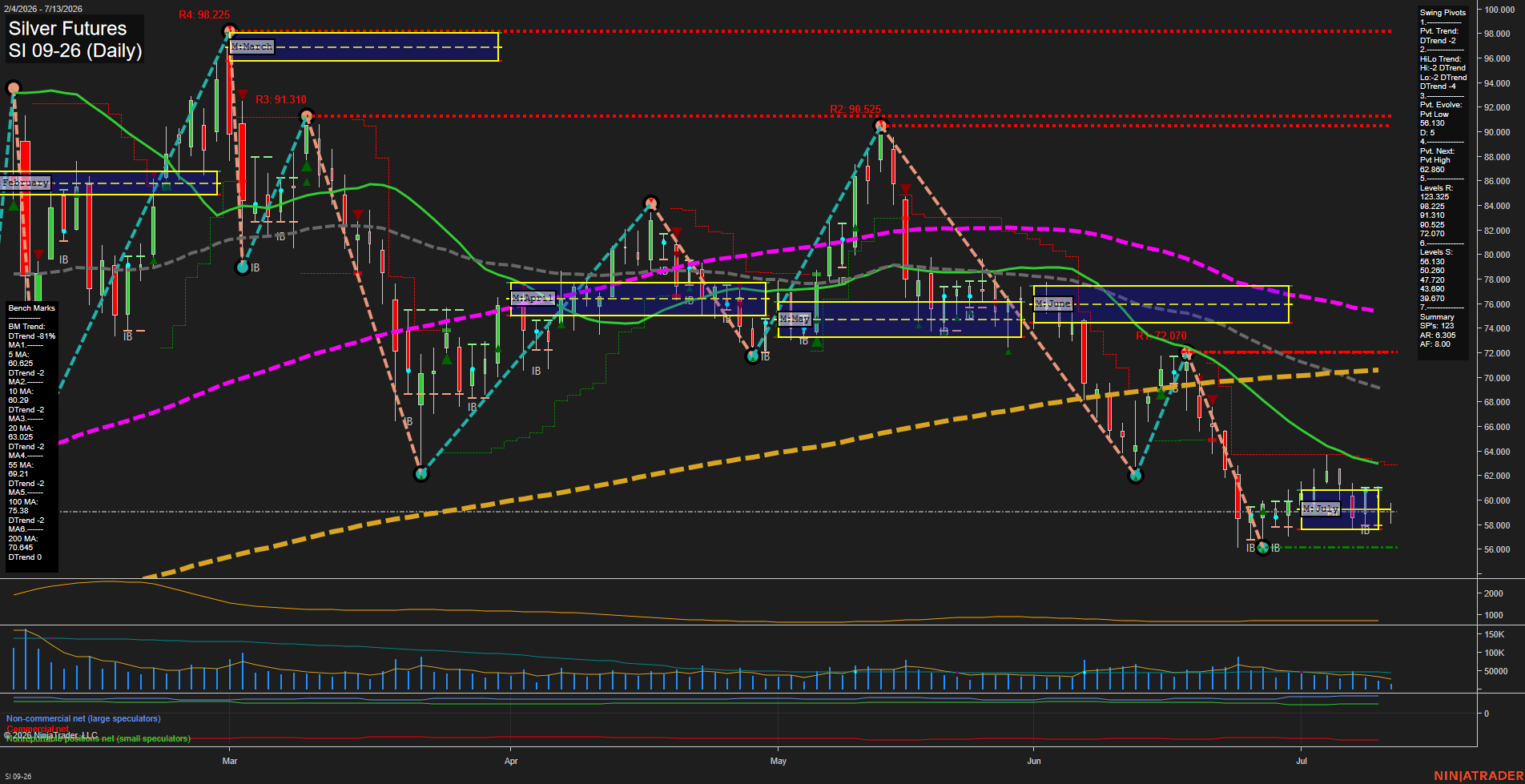Image resolution: width=1525 pixels, height=784 pixels.
Task: Select the R3: 91.310 resistance label
Action: pyautogui.click(x=280, y=100)
